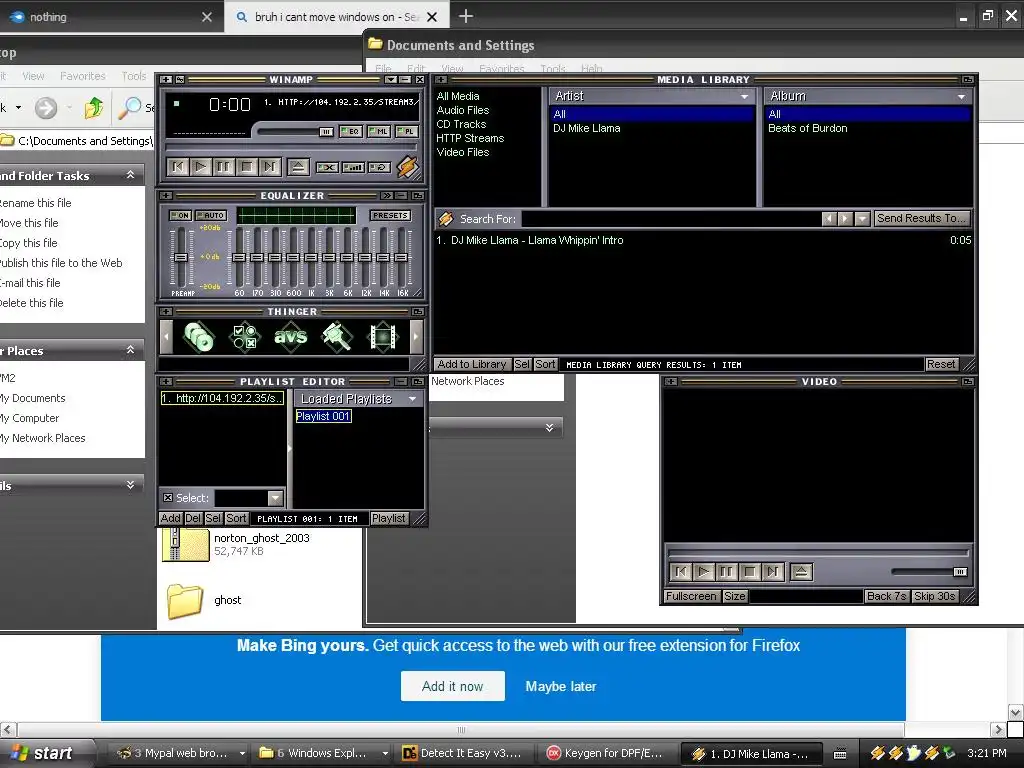The width and height of the screenshot is (1024, 768).
Task: Open Thinger preferences checkbox icon
Action: 245,337
